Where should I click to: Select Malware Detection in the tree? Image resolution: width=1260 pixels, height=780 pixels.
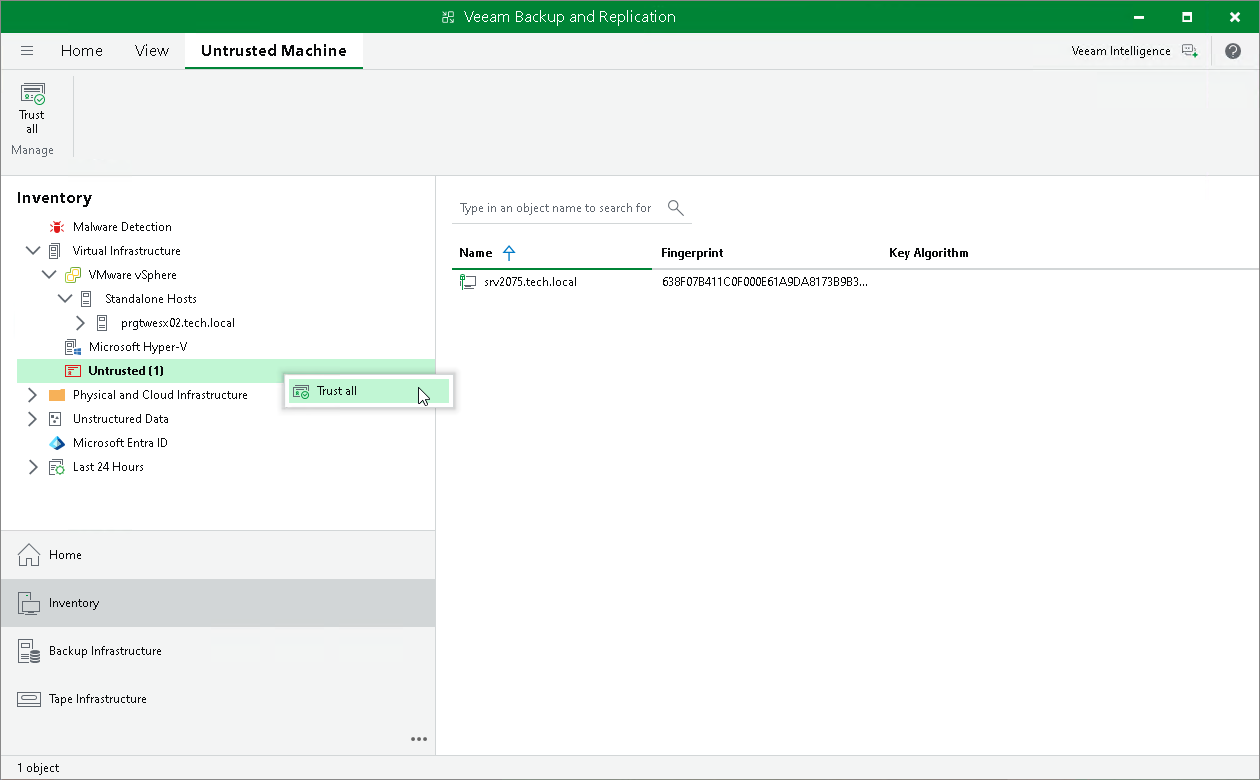pos(122,227)
